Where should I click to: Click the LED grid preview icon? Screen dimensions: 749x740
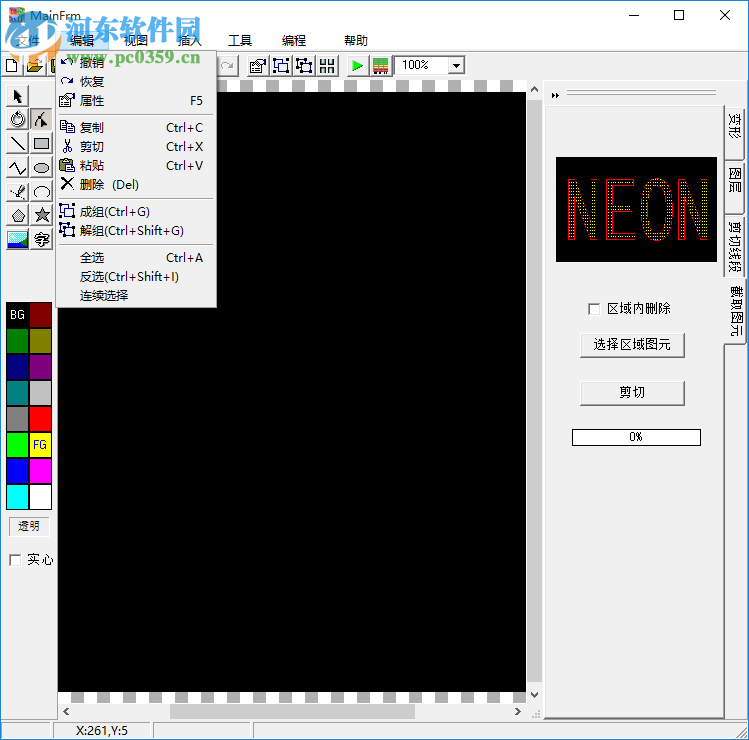(380, 65)
